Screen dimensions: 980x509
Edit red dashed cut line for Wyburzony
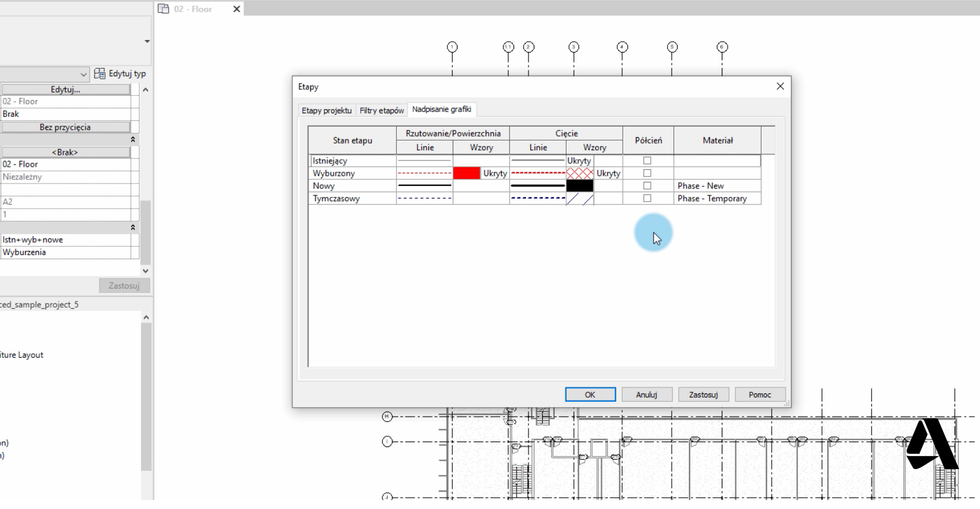click(x=538, y=173)
